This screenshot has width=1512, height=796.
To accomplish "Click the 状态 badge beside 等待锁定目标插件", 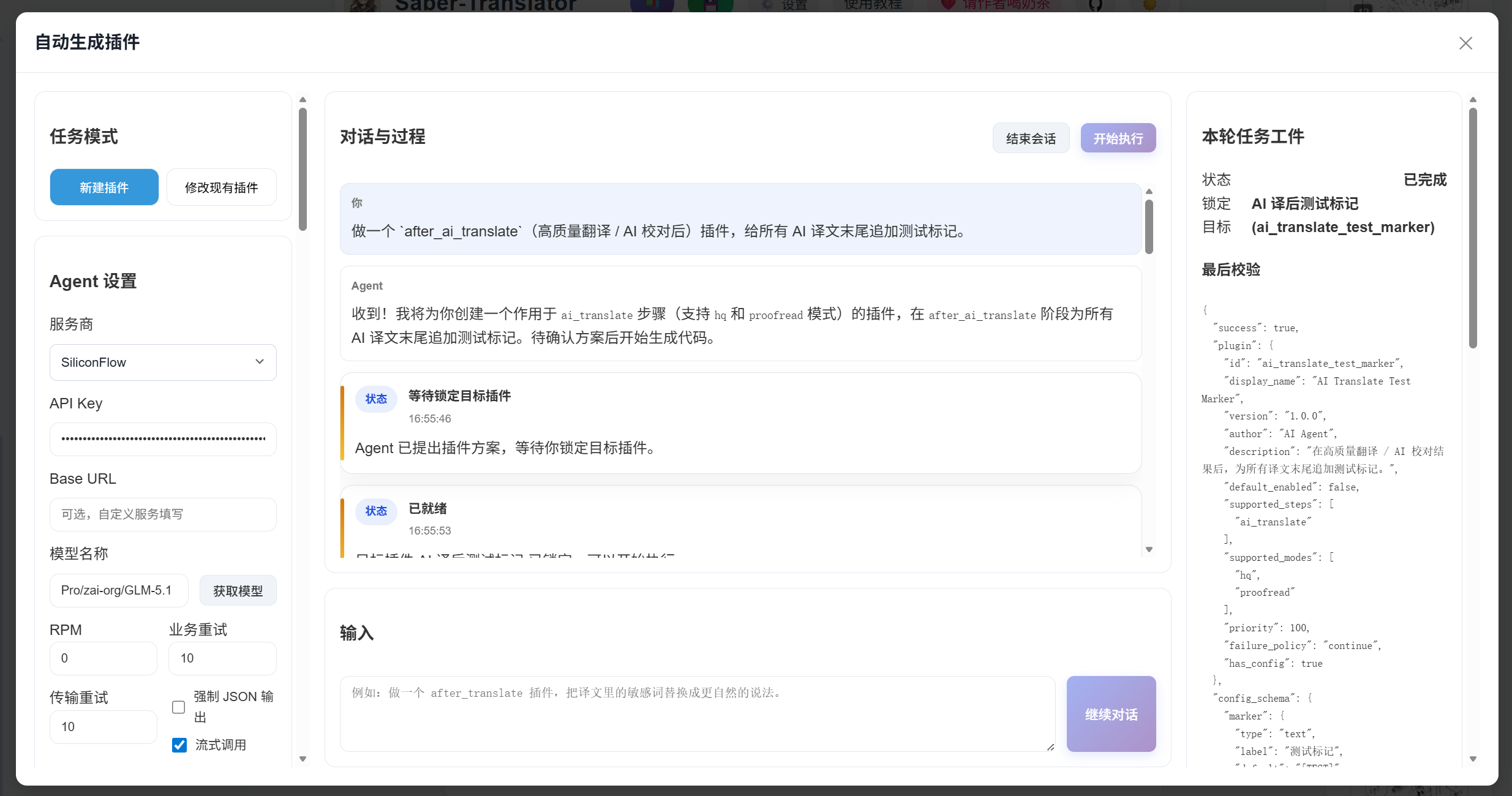I will (376, 399).
